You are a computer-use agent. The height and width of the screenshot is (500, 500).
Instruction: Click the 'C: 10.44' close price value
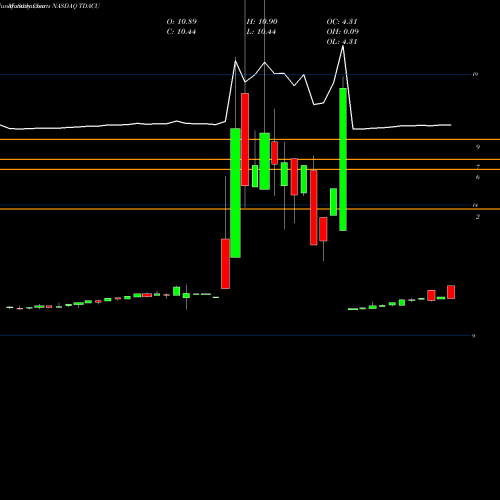(181, 32)
